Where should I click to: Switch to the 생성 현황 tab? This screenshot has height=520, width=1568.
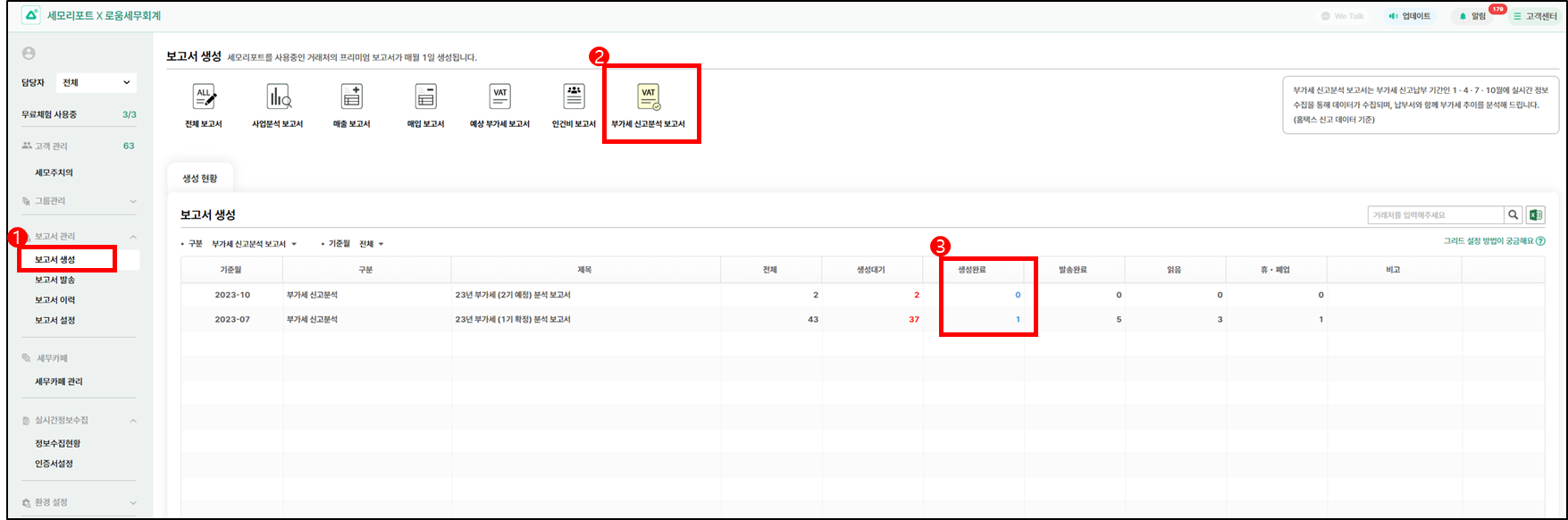click(200, 179)
